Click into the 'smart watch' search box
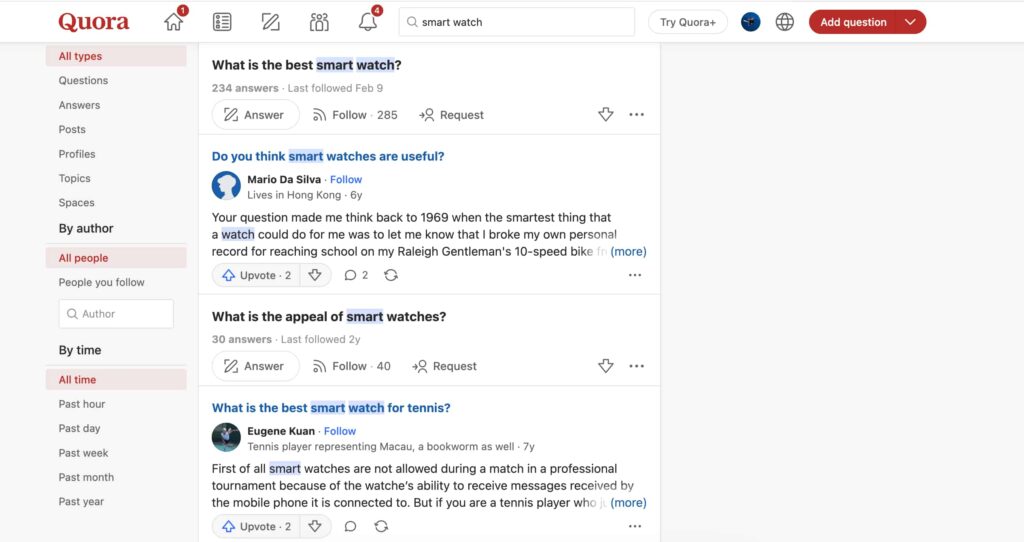Image resolution: width=1024 pixels, height=542 pixels. point(517,22)
